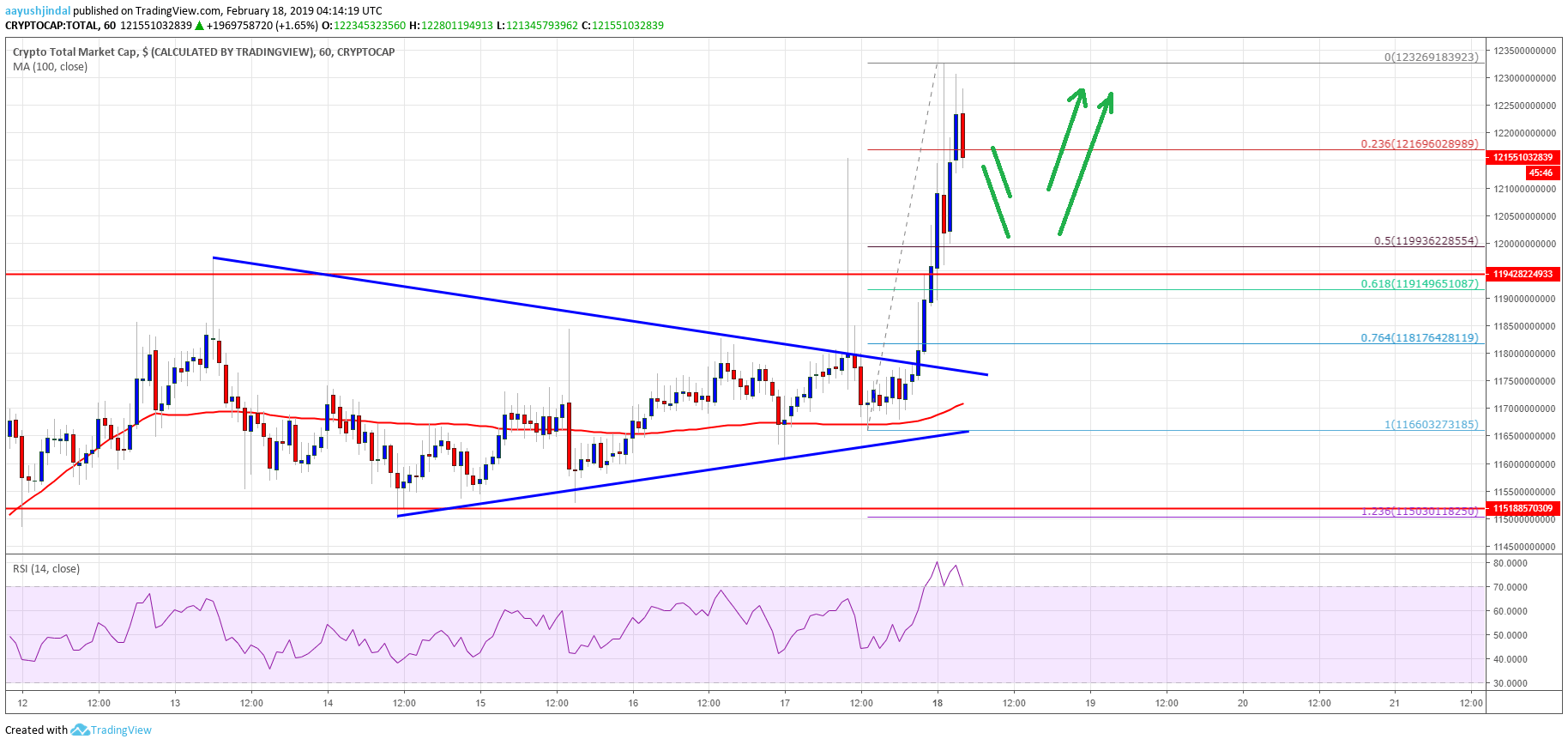This screenshot has width=1568, height=745.
Task: Click the red price label 119428224933
Action: 1523,274
